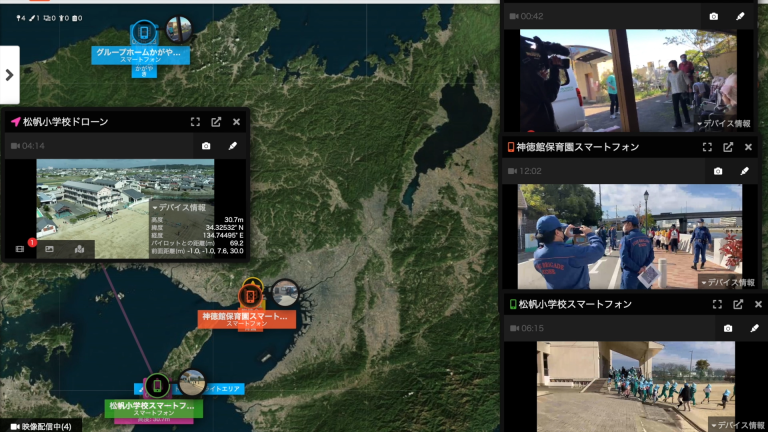
Task: Click orange 神徳館保育園 smartphone map marker
Action: (x=249, y=296)
